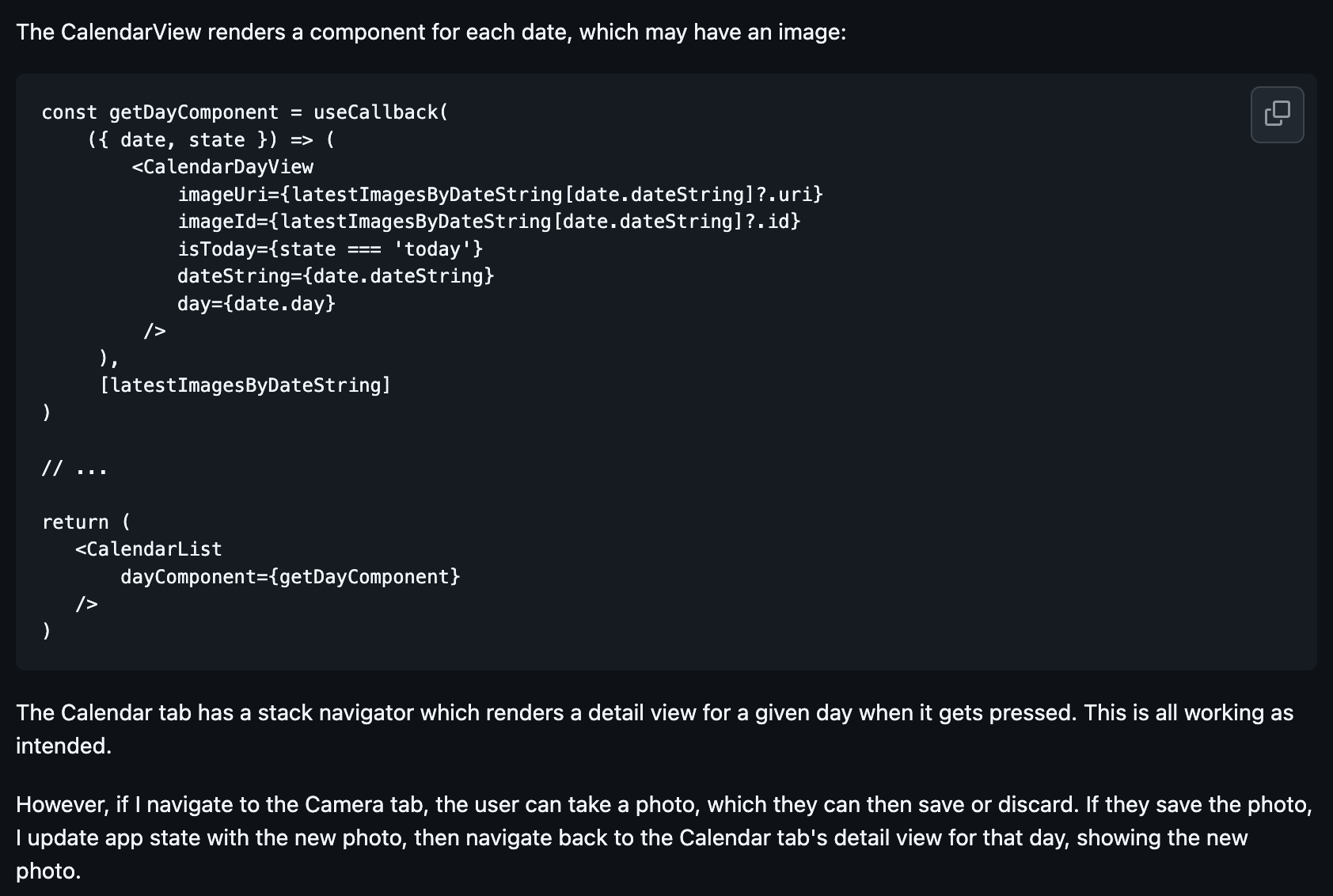Click the copy code button
Viewport: 1333px width, 896px height.
[x=1277, y=115]
